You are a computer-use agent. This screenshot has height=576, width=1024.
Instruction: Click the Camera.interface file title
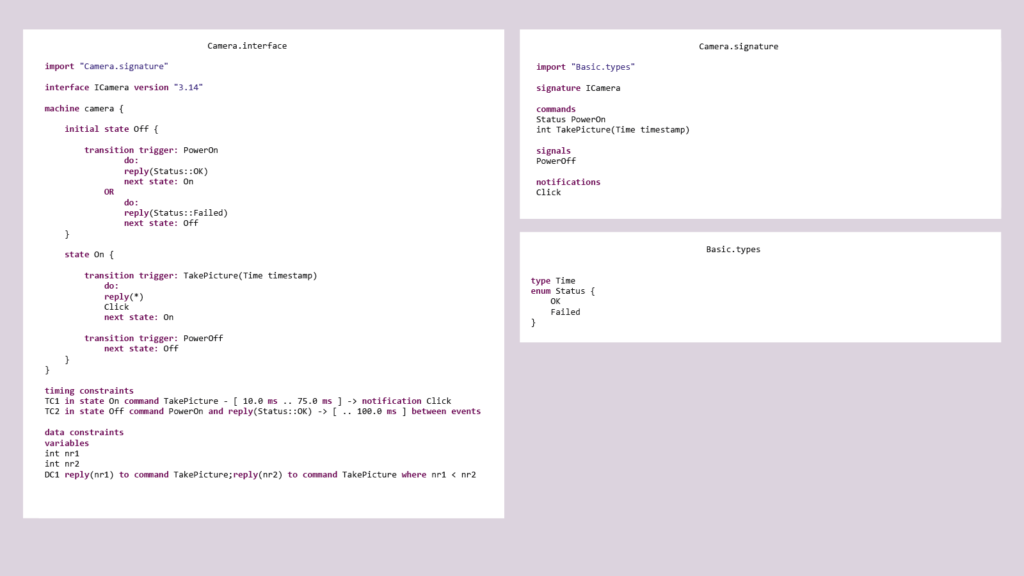pos(247,46)
